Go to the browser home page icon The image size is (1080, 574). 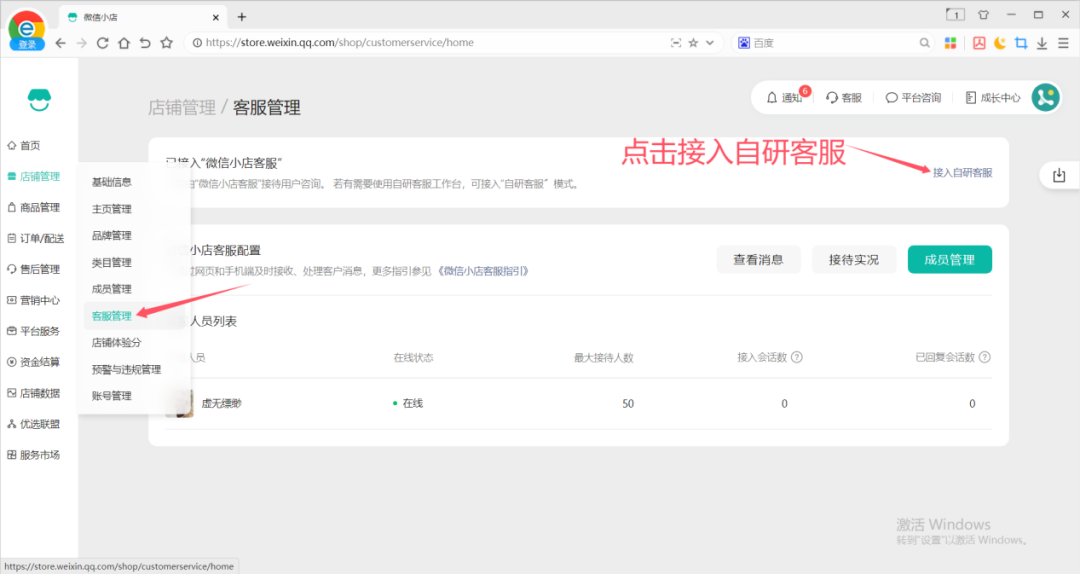(x=124, y=43)
